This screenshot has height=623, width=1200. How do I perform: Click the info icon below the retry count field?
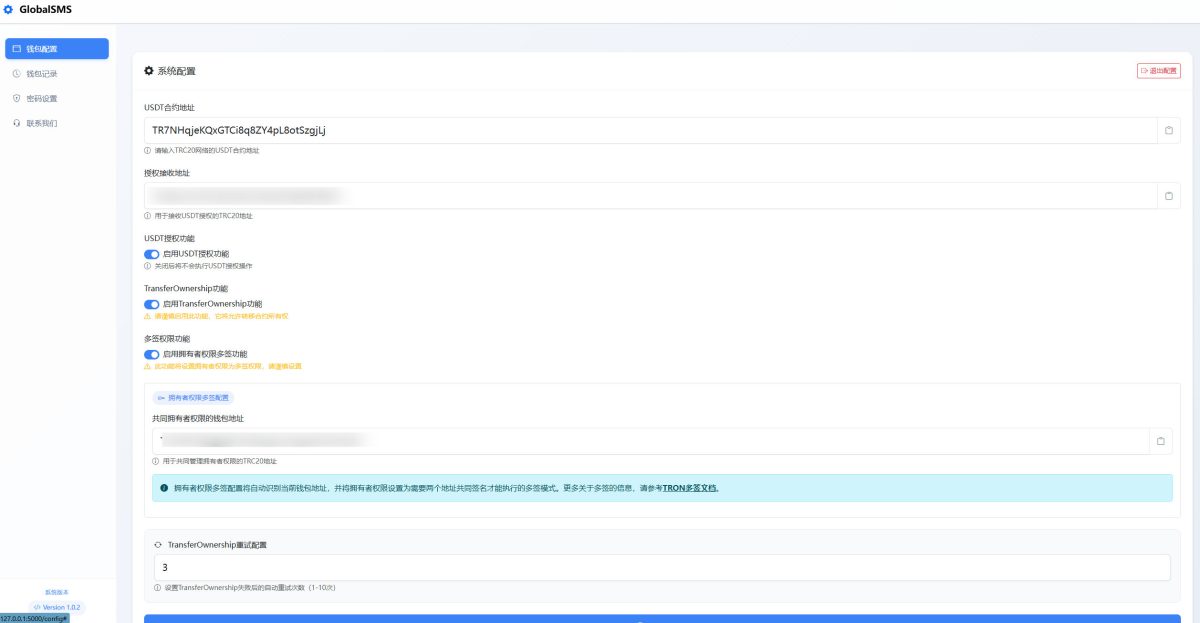click(157, 588)
